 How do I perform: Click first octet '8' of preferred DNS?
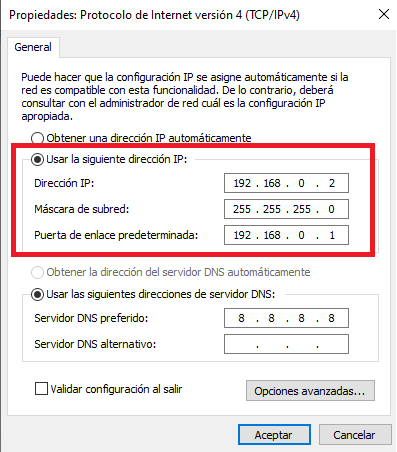241,318
